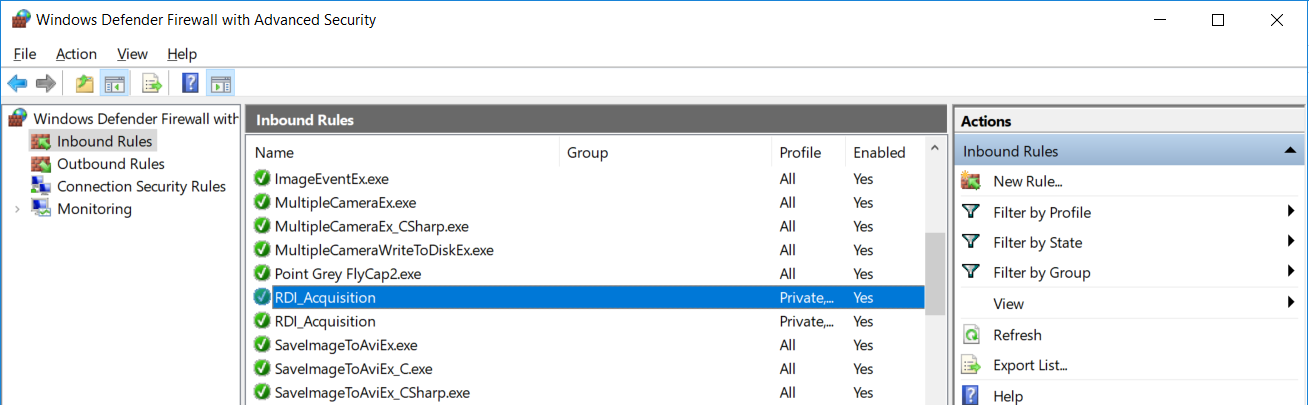1309x405 pixels.
Task: Open the View submenu arrow in Actions
Action: (1292, 303)
